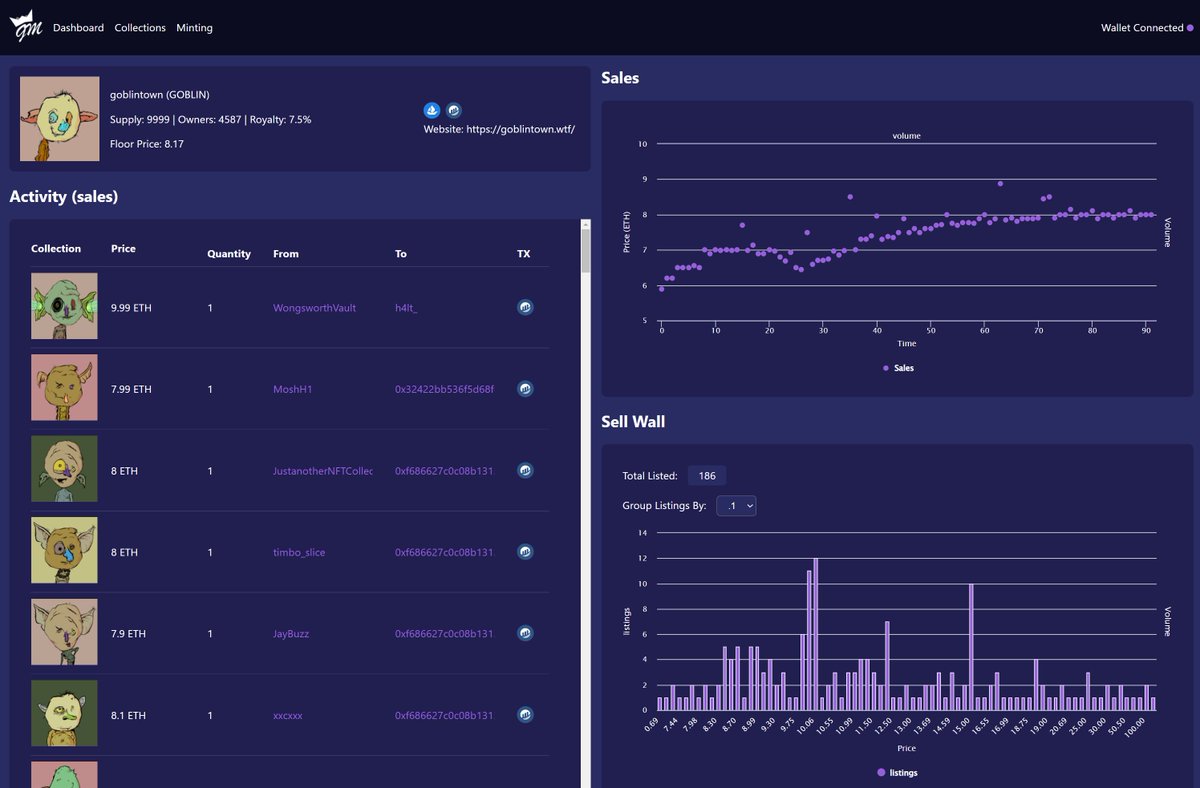Image resolution: width=1200 pixels, height=788 pixels.
Task: Open the Minting menu
Action: pyautogui.click(x=194, y=28)
